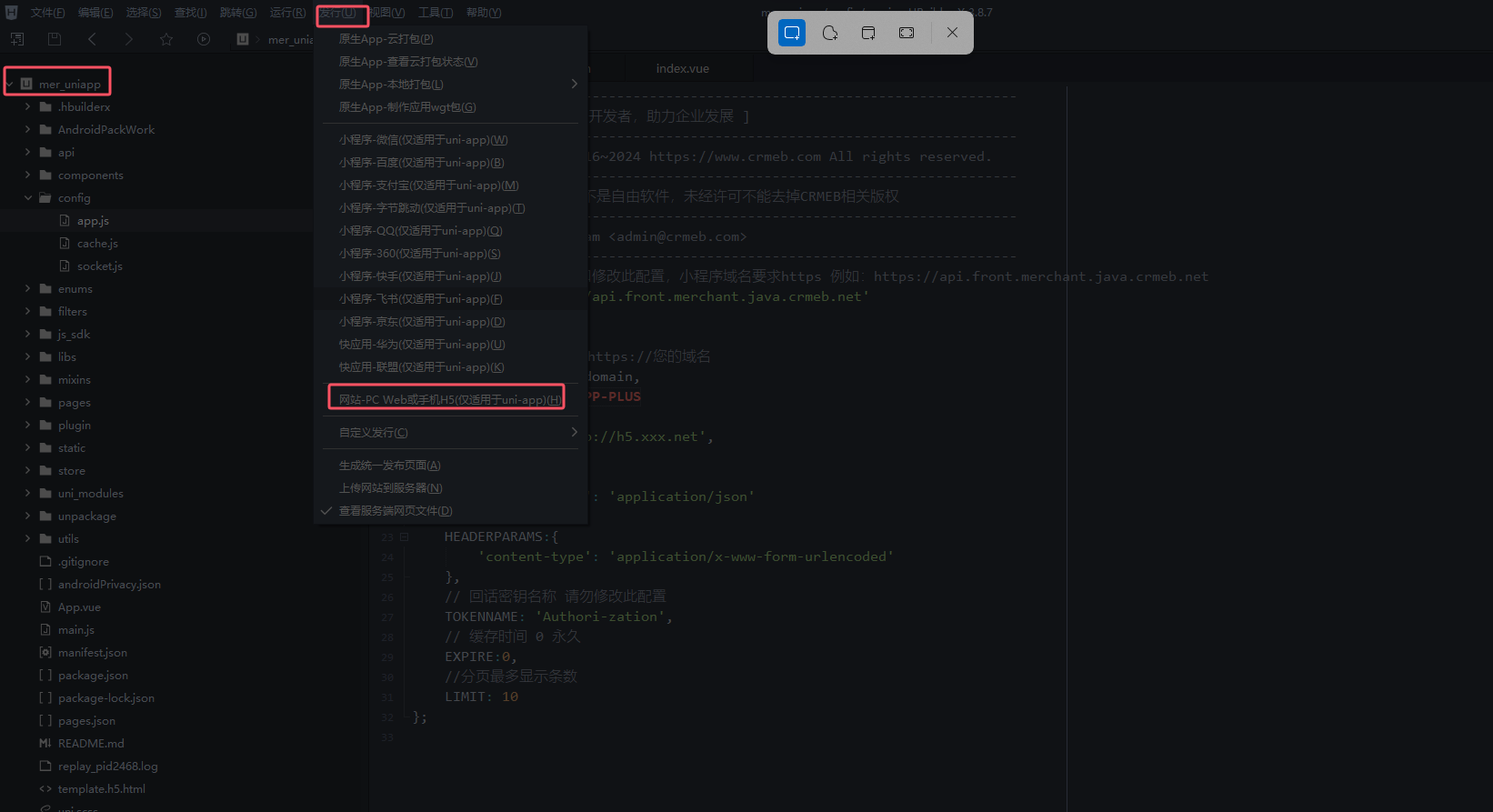The image size is (1493, 812).
Task: Open submenu arrow of 原生App-本地打包(L)
Action: point(574,84)
